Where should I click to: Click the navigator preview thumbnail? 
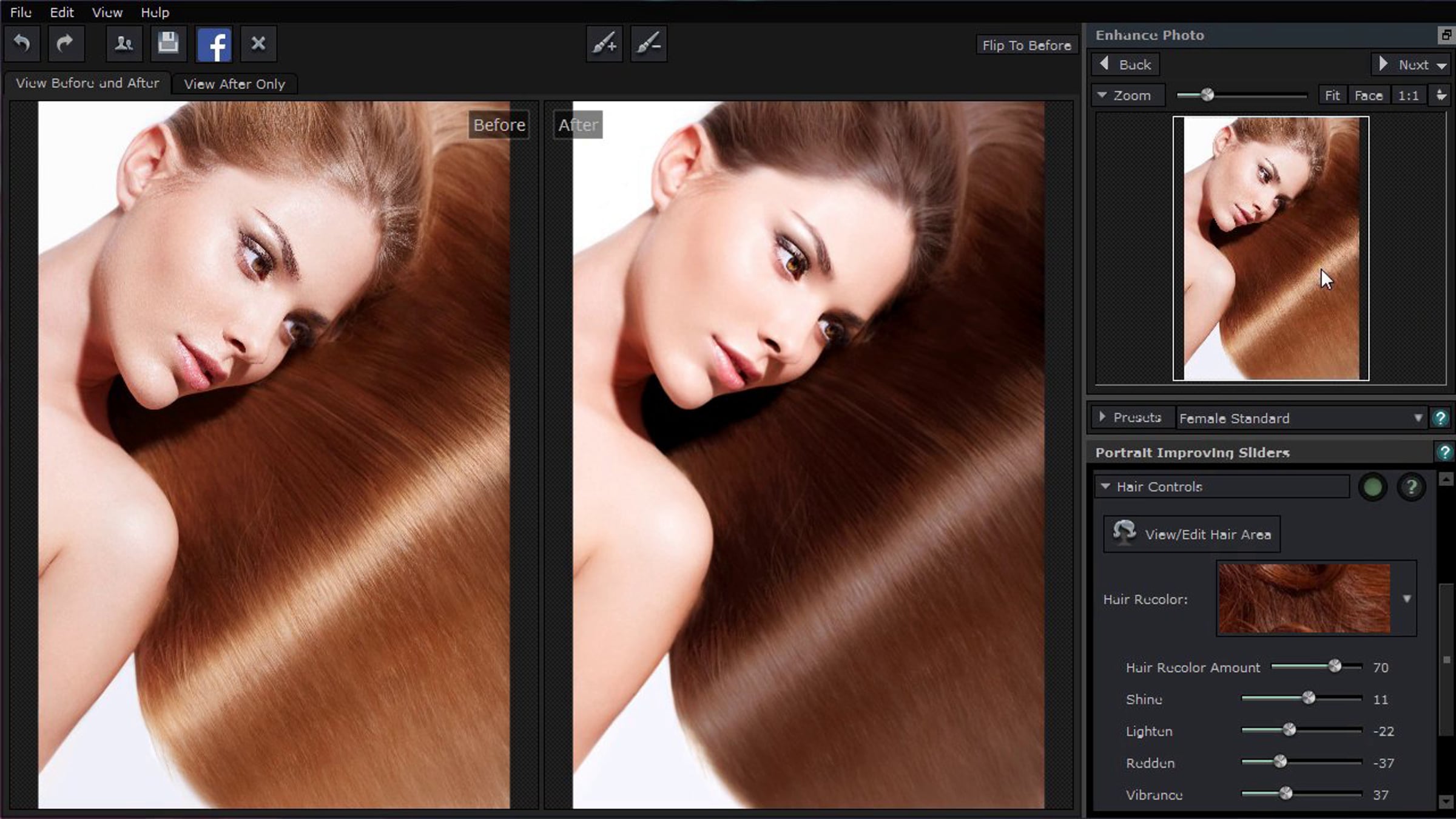click(x=1270, y=249)
